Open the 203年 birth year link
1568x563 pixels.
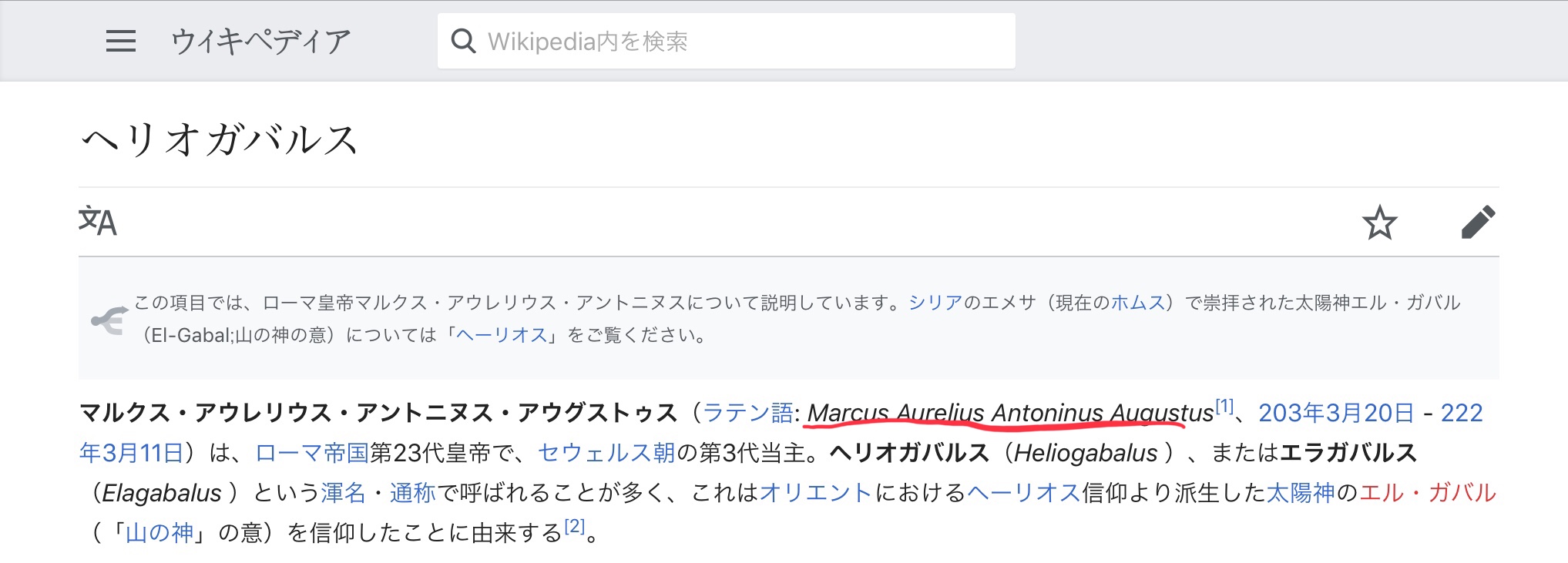coord(1284,414)
